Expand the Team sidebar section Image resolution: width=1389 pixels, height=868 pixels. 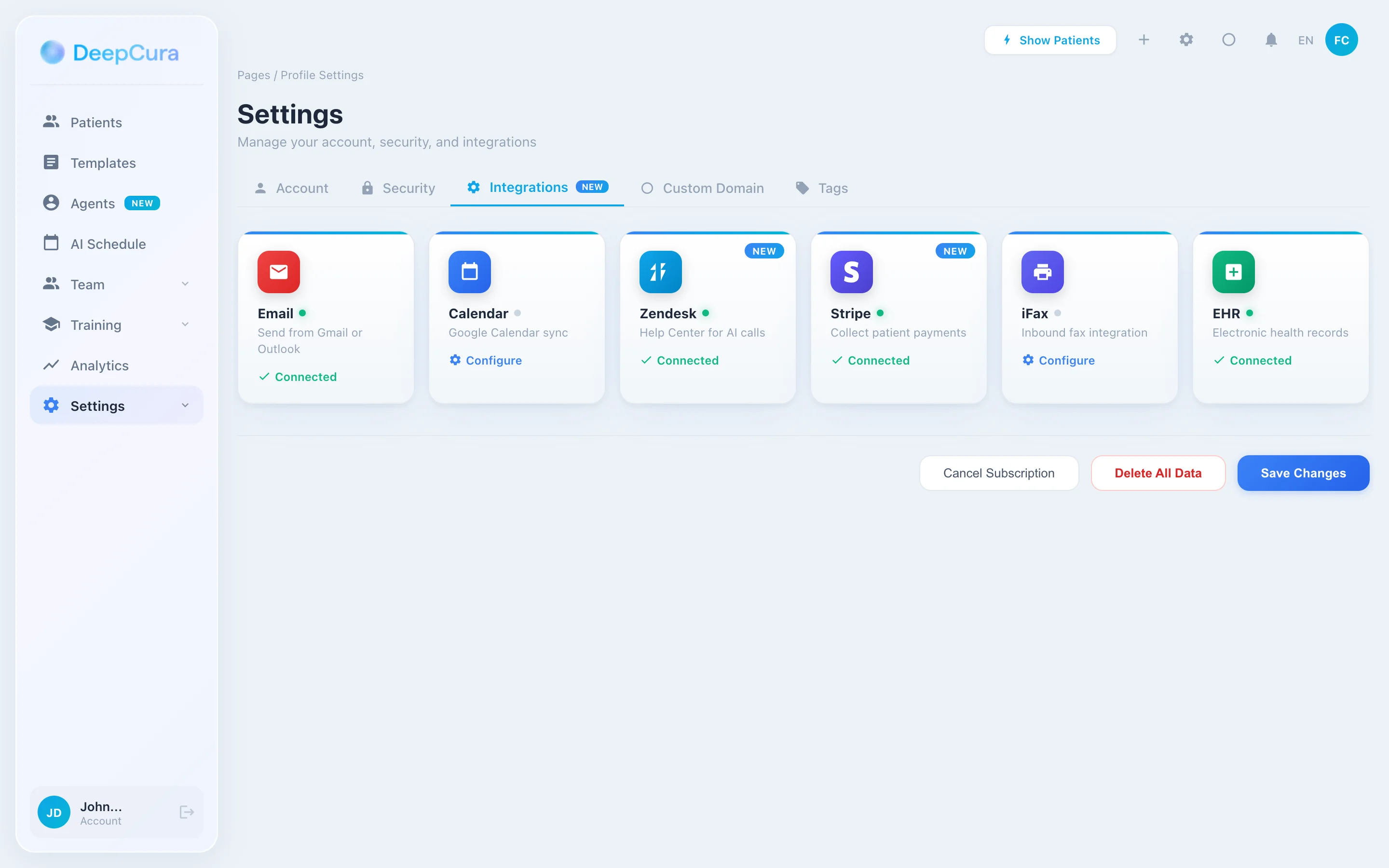tap(185, 284)
